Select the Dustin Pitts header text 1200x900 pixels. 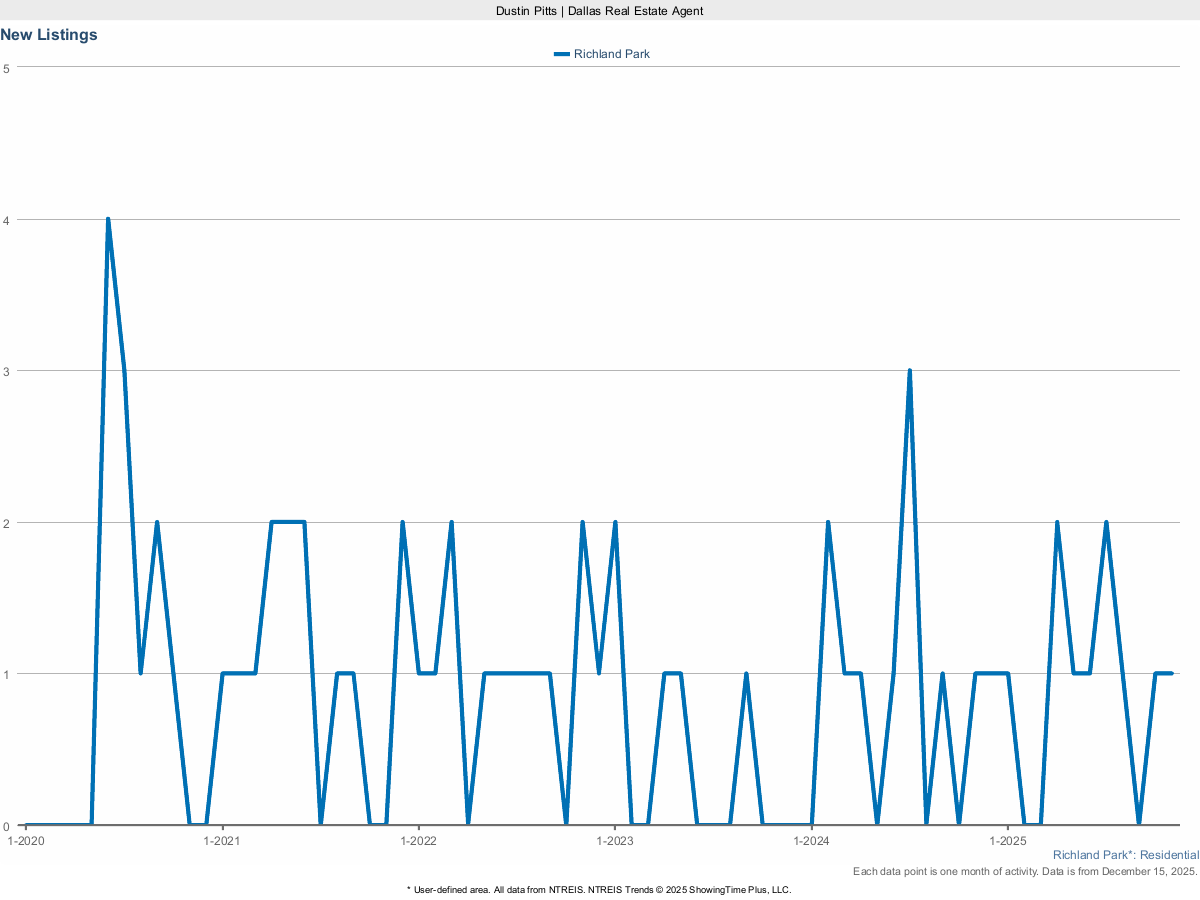click(599, 10)
